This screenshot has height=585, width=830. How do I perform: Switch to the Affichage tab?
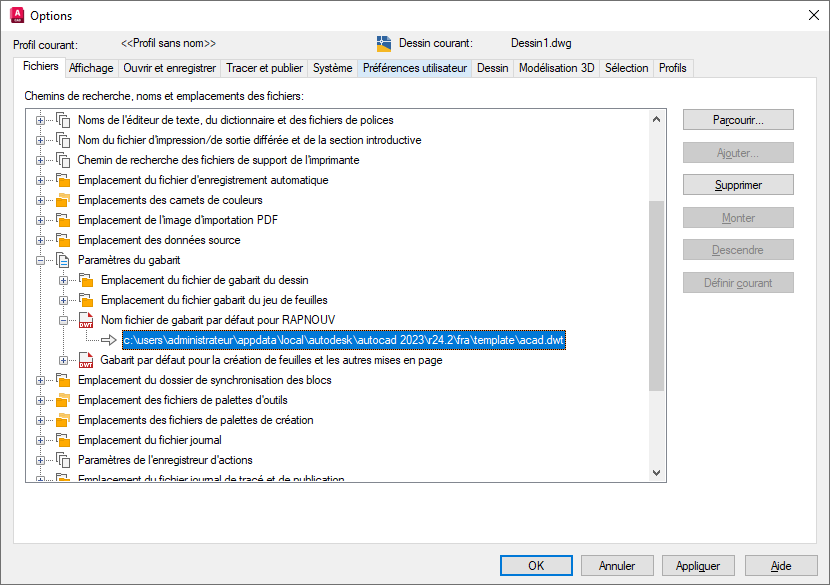91,68
